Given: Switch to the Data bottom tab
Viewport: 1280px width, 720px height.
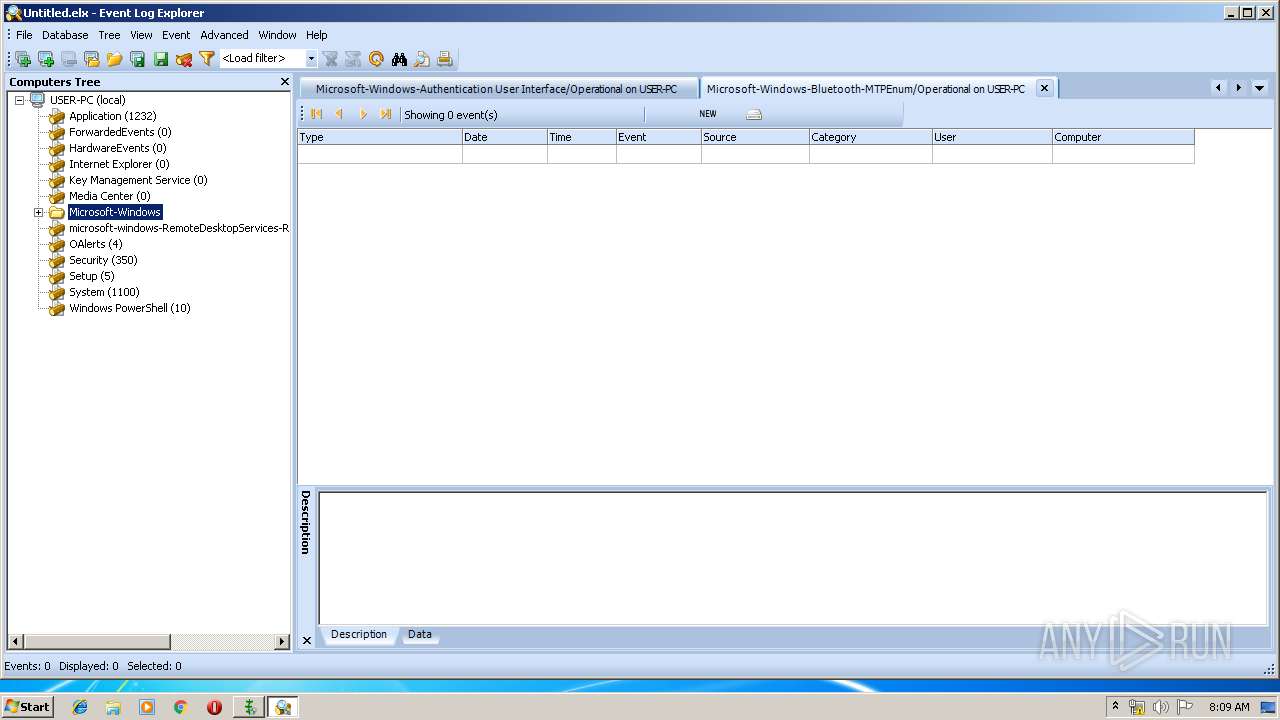Looking at the screenshot, I should pos(420,634).
